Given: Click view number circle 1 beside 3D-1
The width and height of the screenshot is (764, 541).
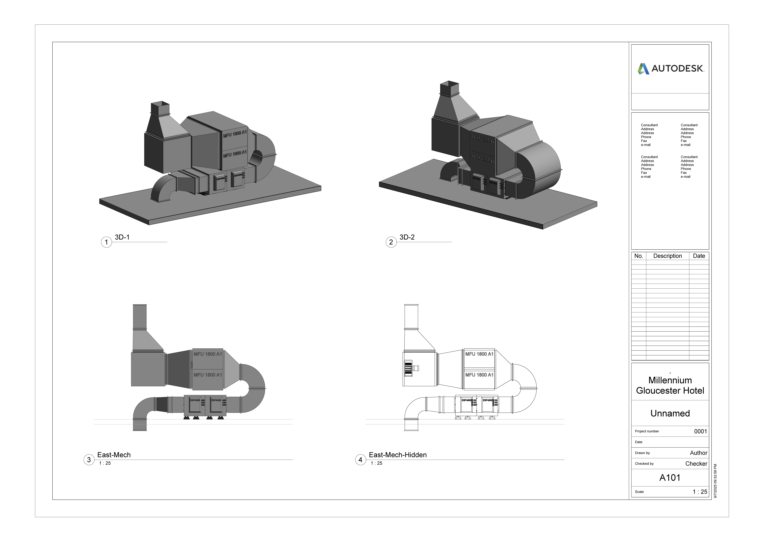Looking at the screenshot, I should [106, 242].
